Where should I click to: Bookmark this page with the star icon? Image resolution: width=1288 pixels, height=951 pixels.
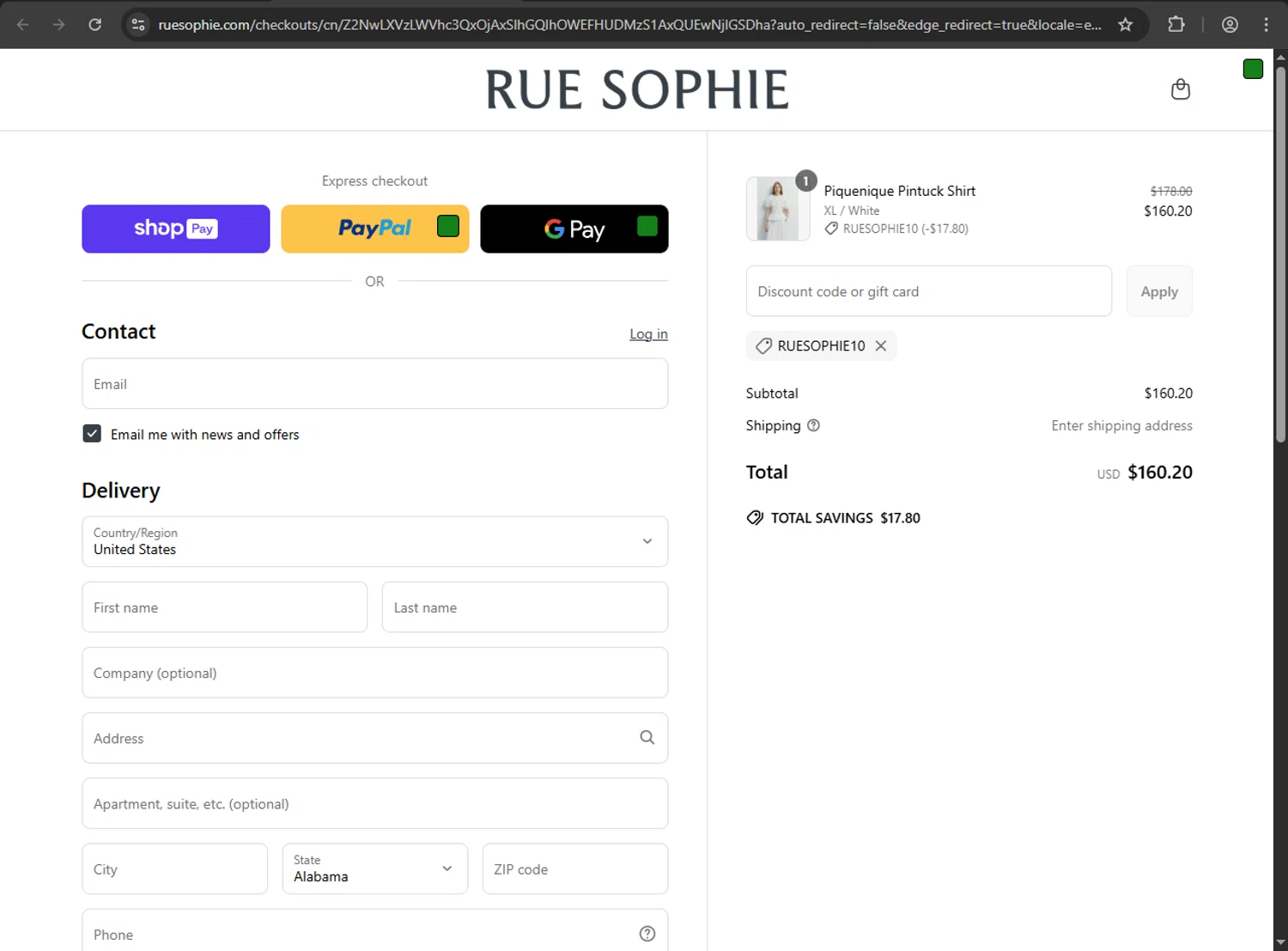click(x=1125, y=24)
